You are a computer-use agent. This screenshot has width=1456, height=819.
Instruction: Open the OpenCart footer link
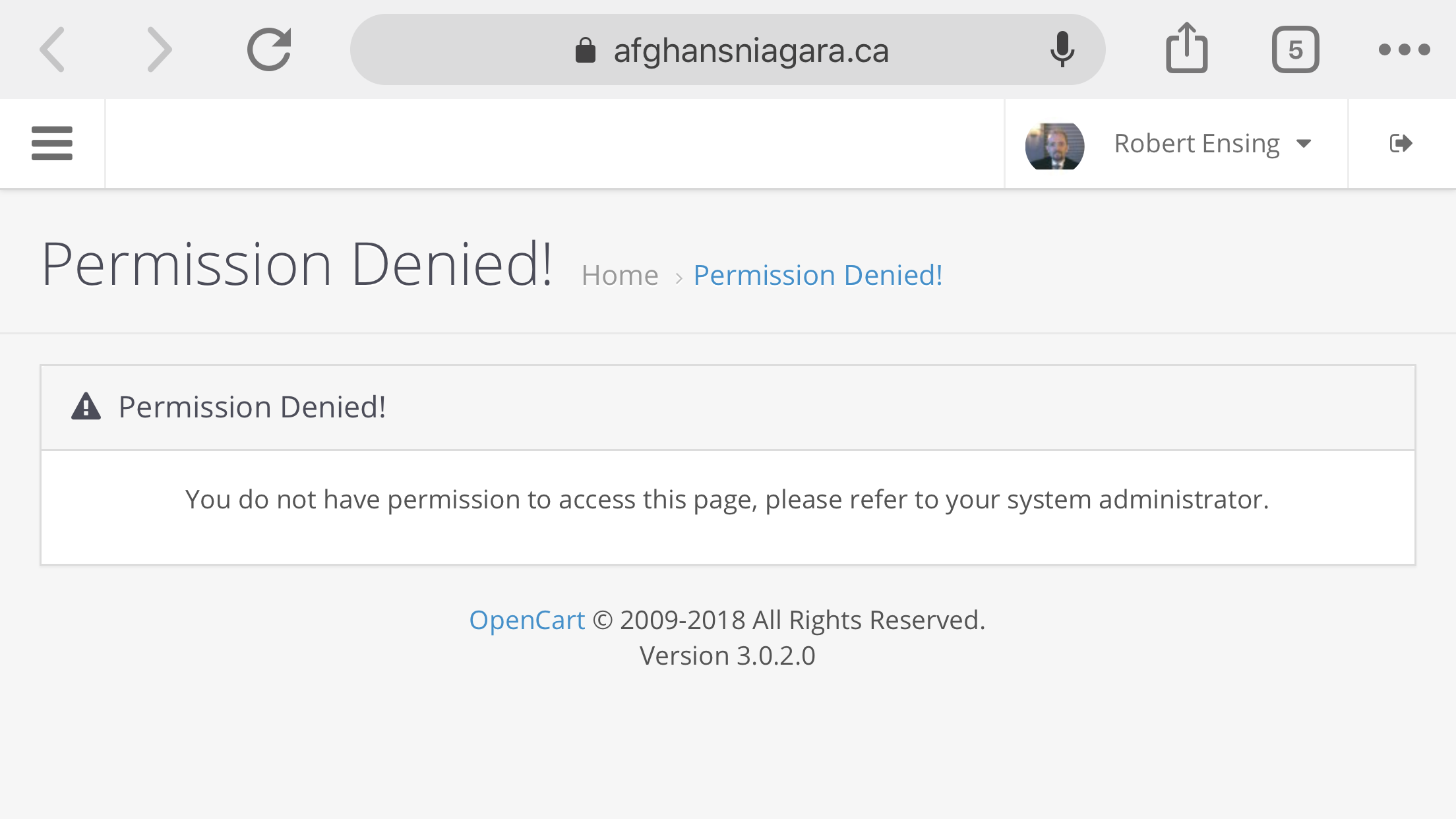[x=527, y=620]
